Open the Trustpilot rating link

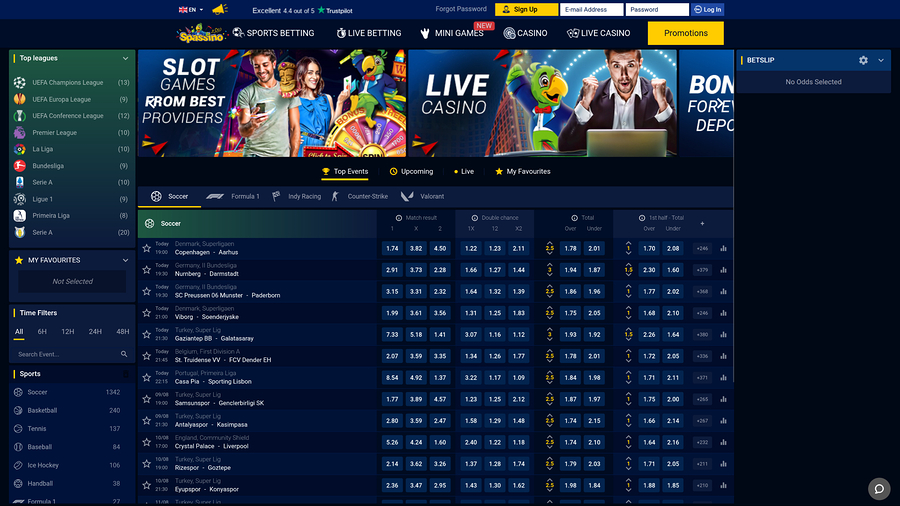(x=302, y=10)
